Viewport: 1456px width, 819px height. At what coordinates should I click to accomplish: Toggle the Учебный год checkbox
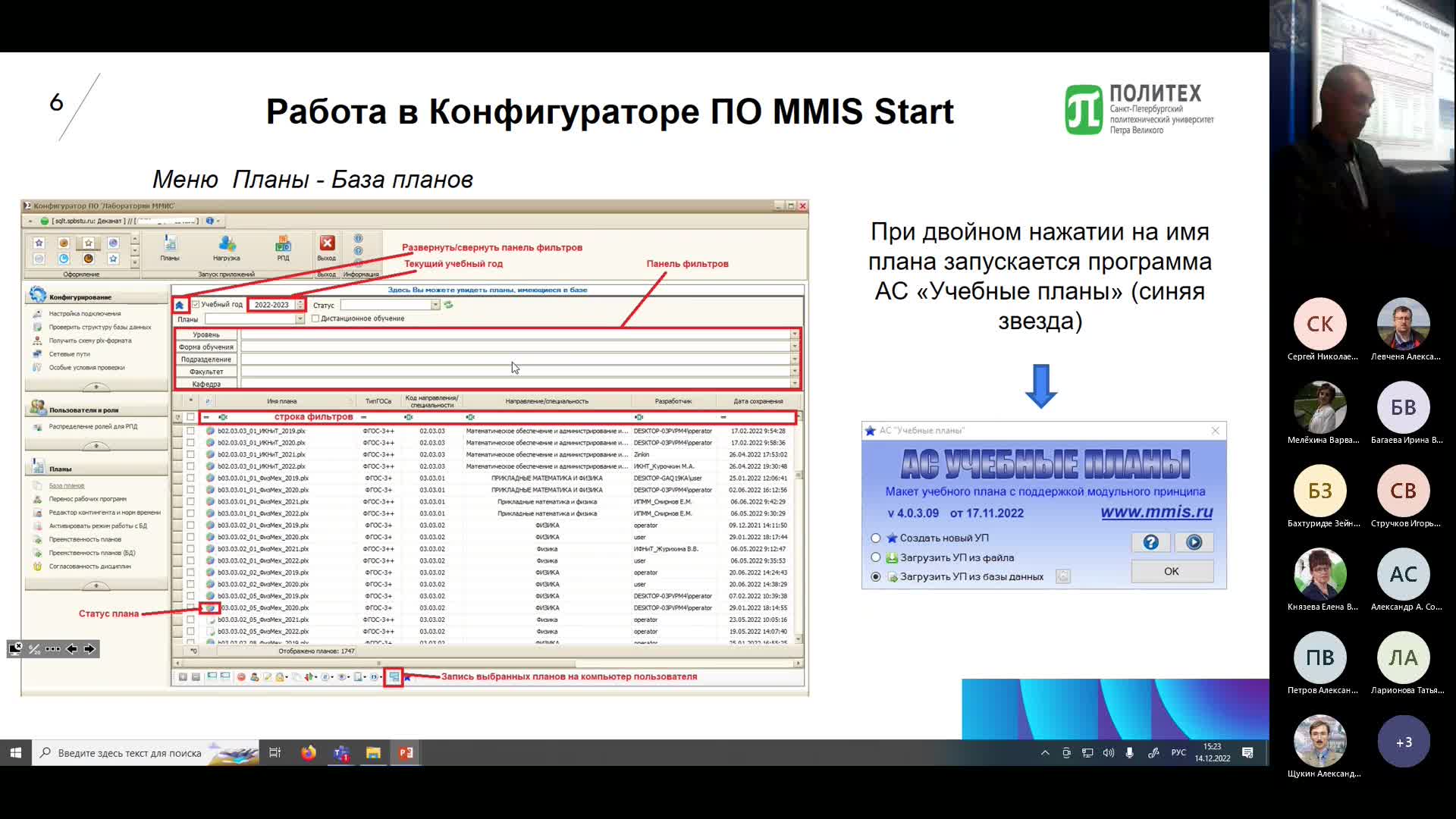point(196,305)
